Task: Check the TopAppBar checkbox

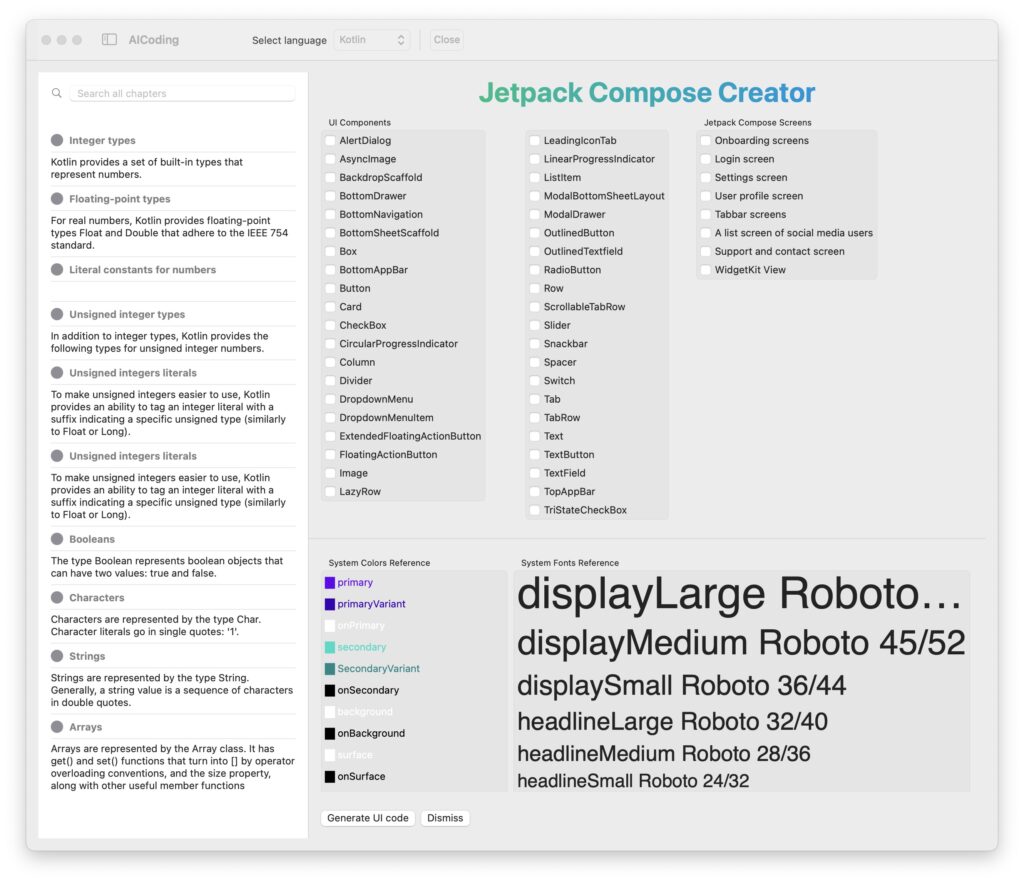Action: pos(535,491)
